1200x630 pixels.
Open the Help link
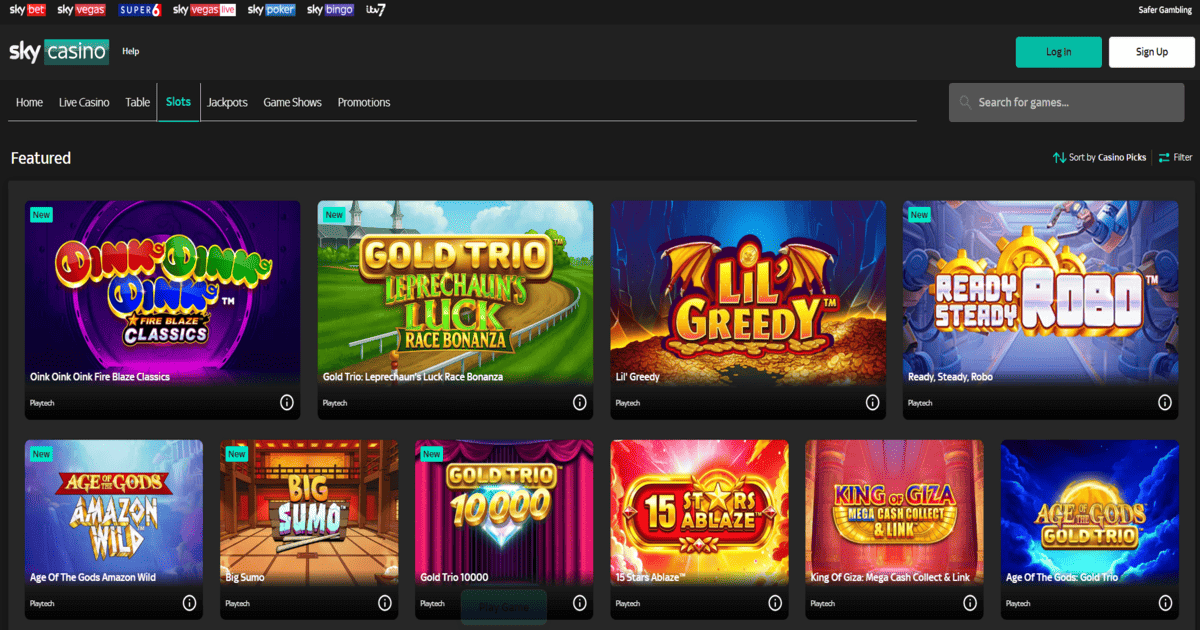131,51
